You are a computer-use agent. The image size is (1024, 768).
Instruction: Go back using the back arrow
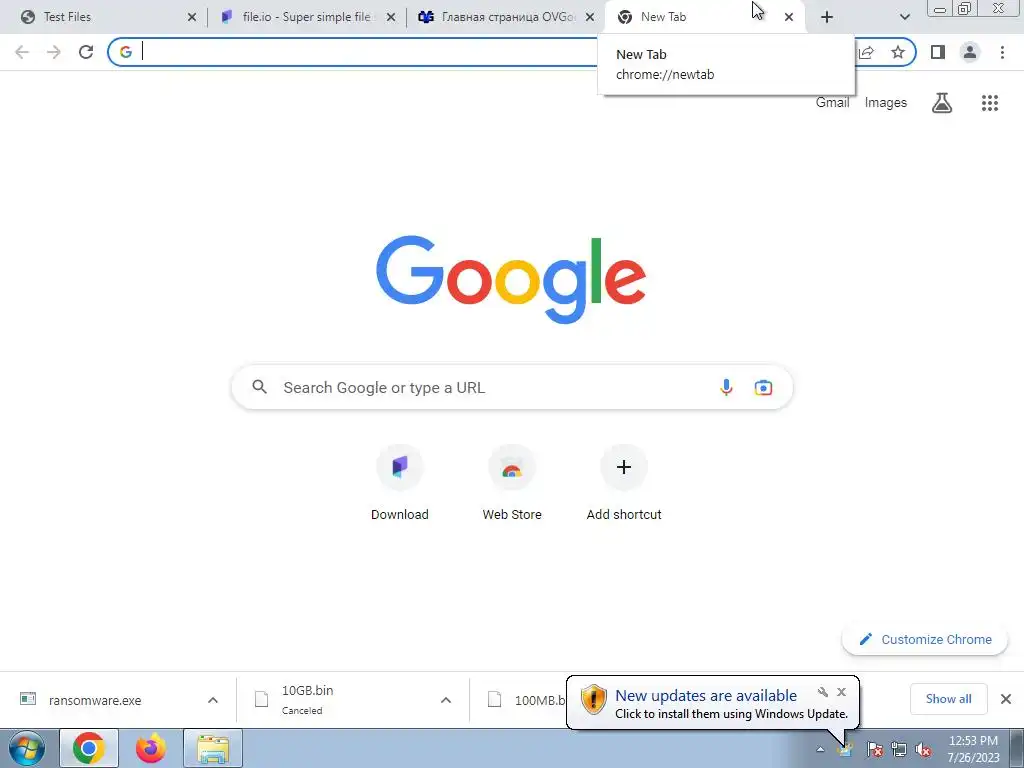pyautogui.click(x=22, y=52)
